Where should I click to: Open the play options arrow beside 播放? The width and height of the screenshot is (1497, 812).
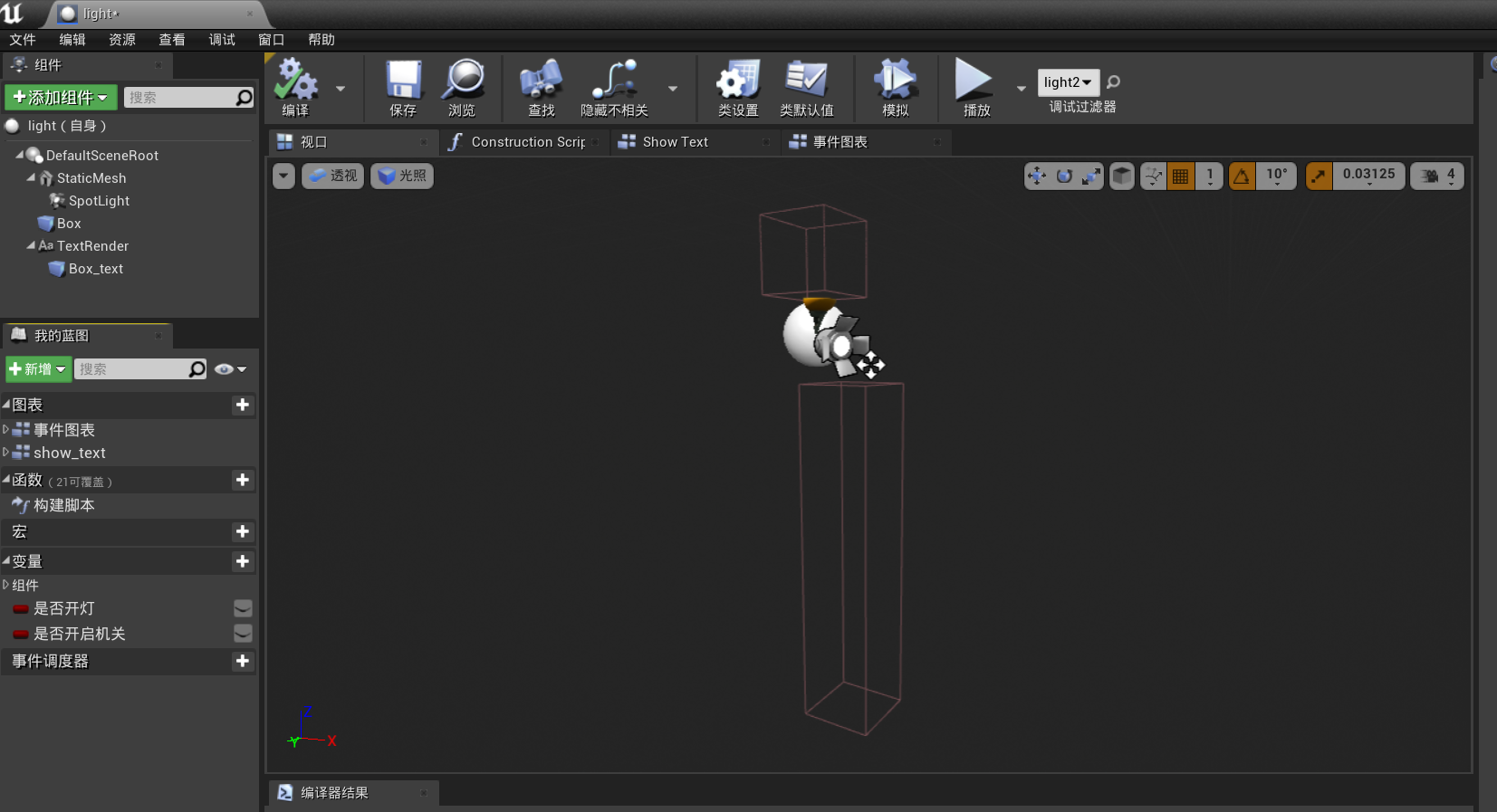tap(1022, 89)
